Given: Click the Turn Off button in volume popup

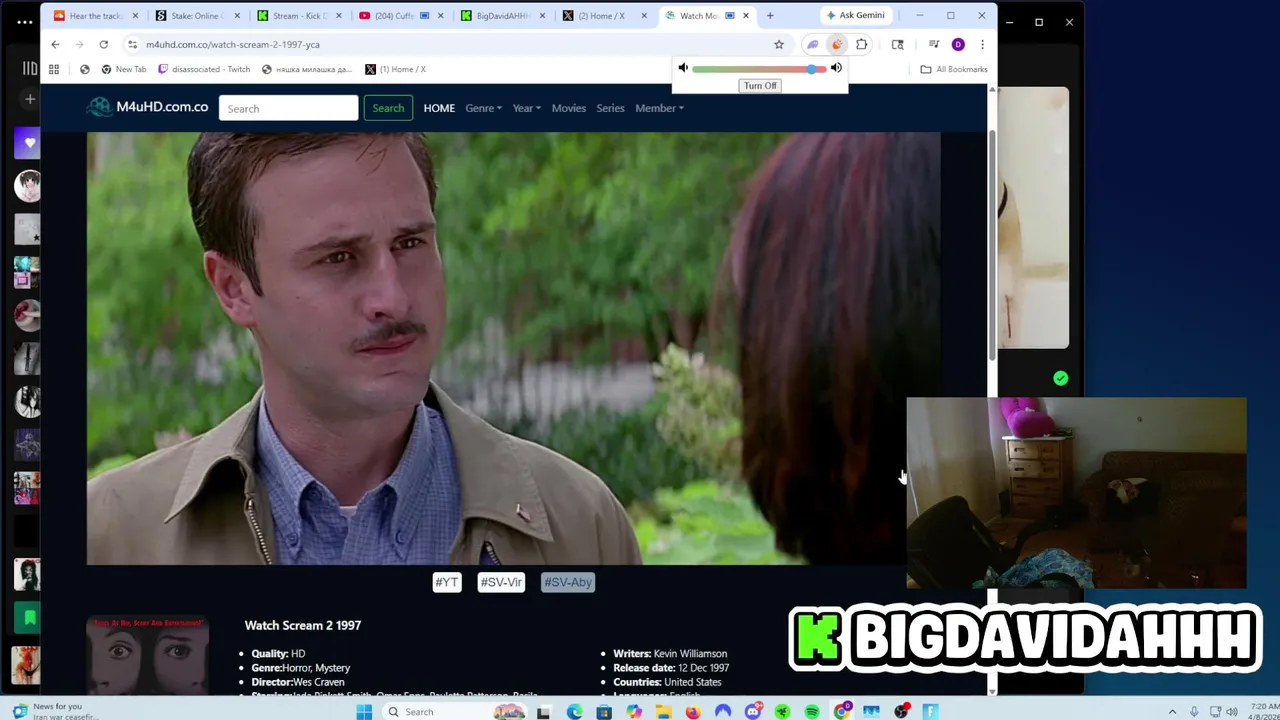Looking at the screenshot, I should click(x=760, y=85).
